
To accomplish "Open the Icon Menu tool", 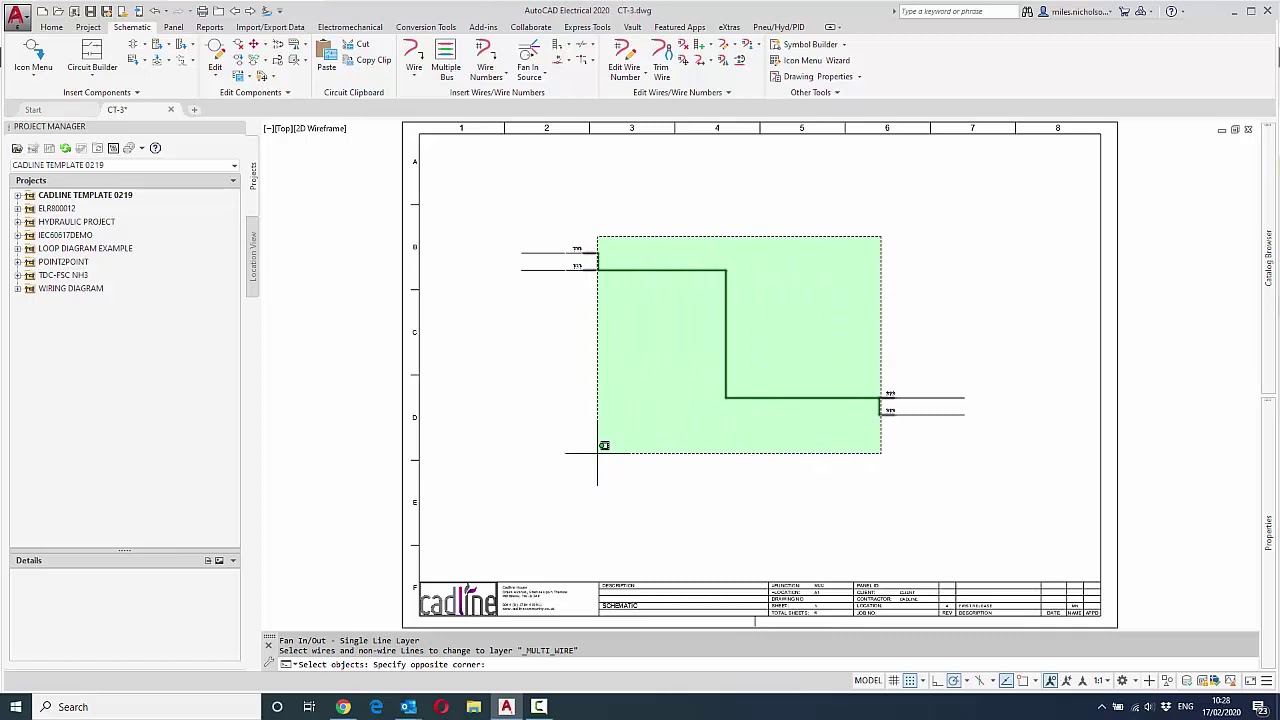I will 33,56.
